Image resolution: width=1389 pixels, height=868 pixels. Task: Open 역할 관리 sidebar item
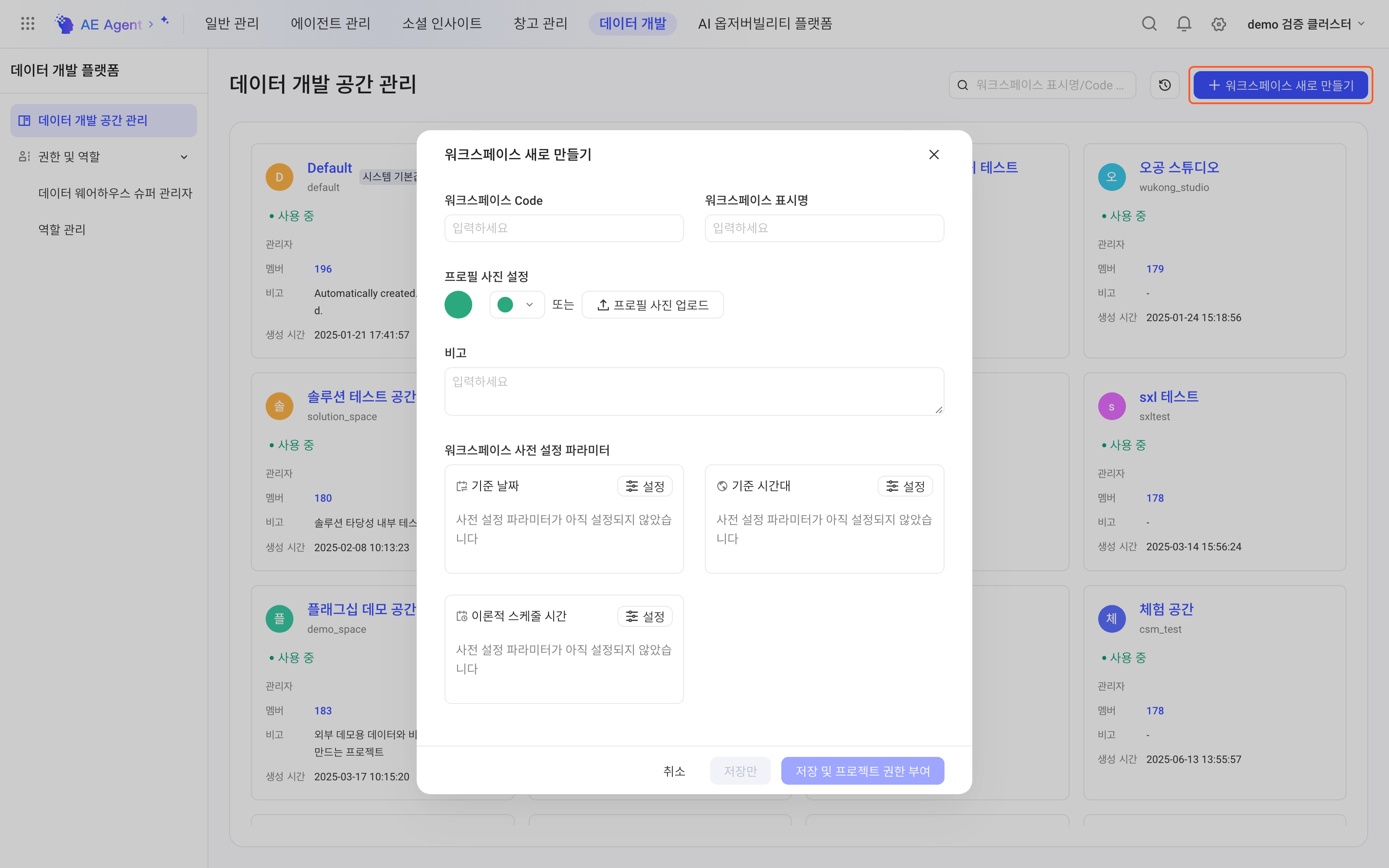pos(61,230)
